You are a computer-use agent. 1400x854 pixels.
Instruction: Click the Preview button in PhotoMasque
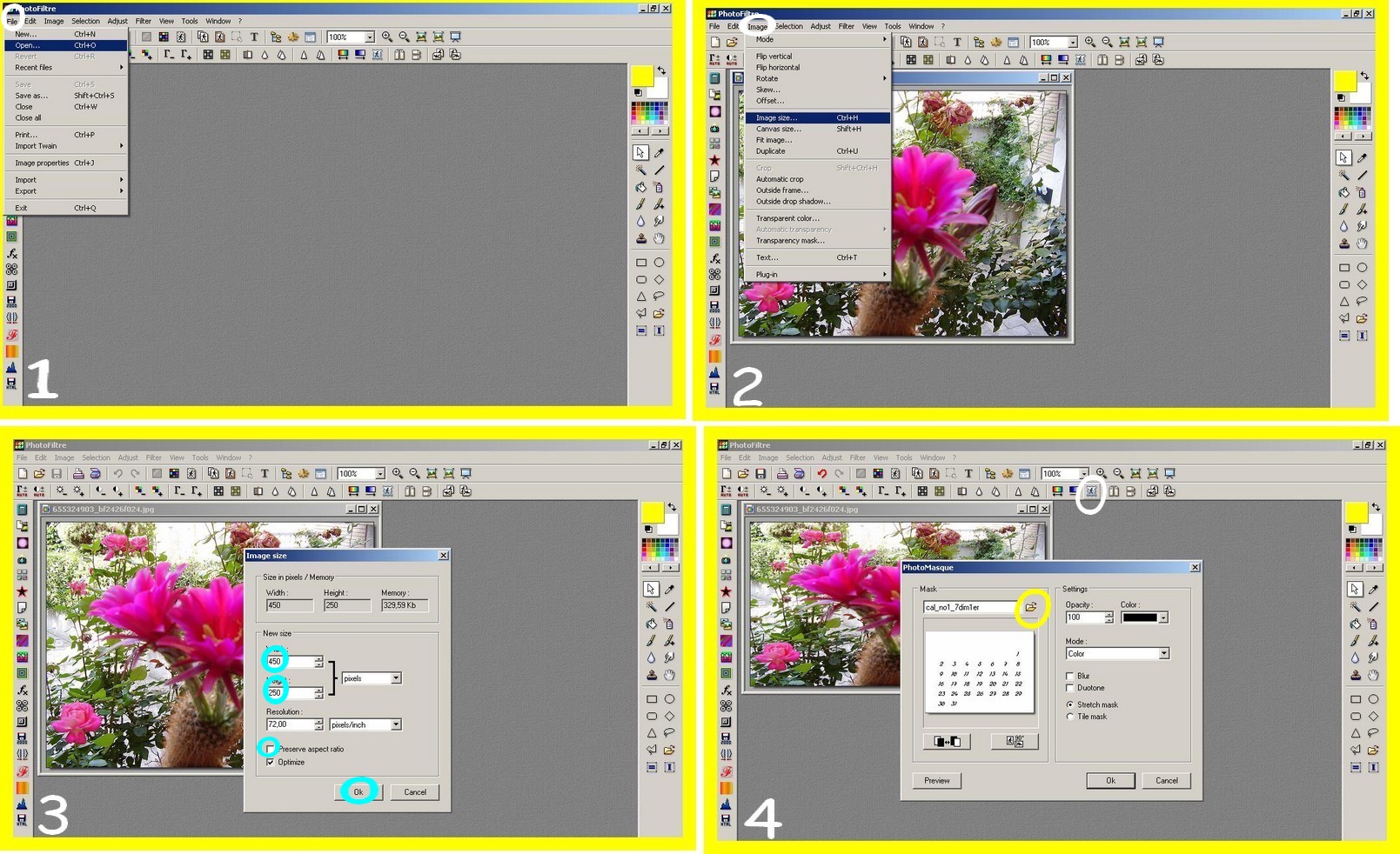pyautogui.click(x=937, y=781)
